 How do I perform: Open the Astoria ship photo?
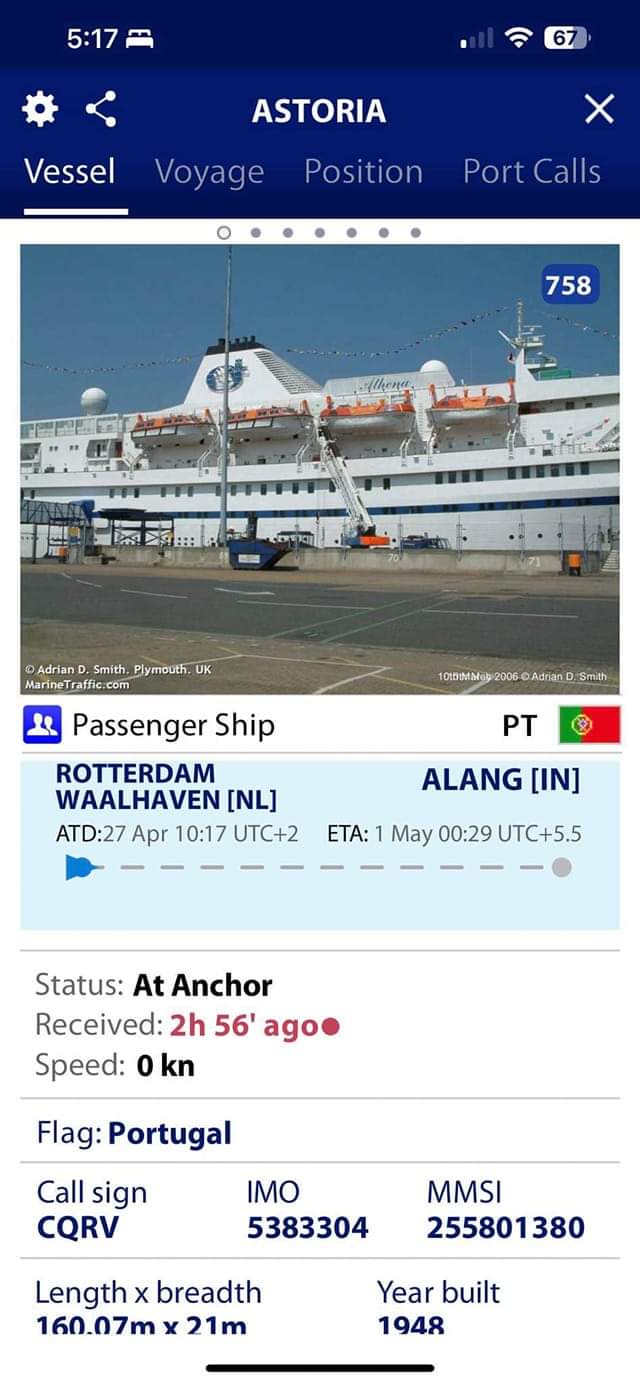pyautogui.click(x=320, y=470)
